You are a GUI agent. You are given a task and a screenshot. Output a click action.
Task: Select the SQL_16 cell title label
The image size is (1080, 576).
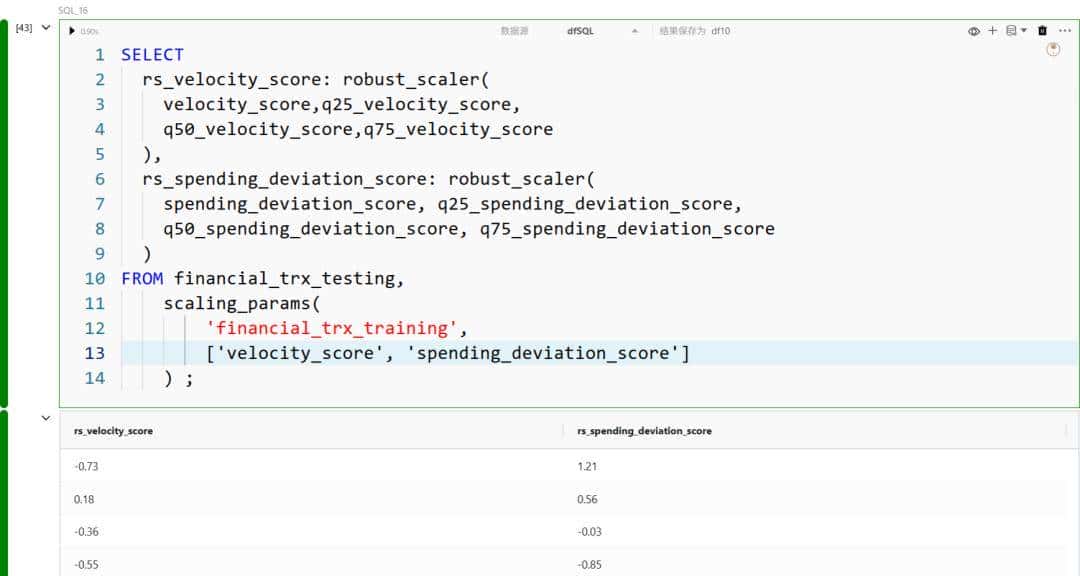pyautogui.click(x=73, y=10)
